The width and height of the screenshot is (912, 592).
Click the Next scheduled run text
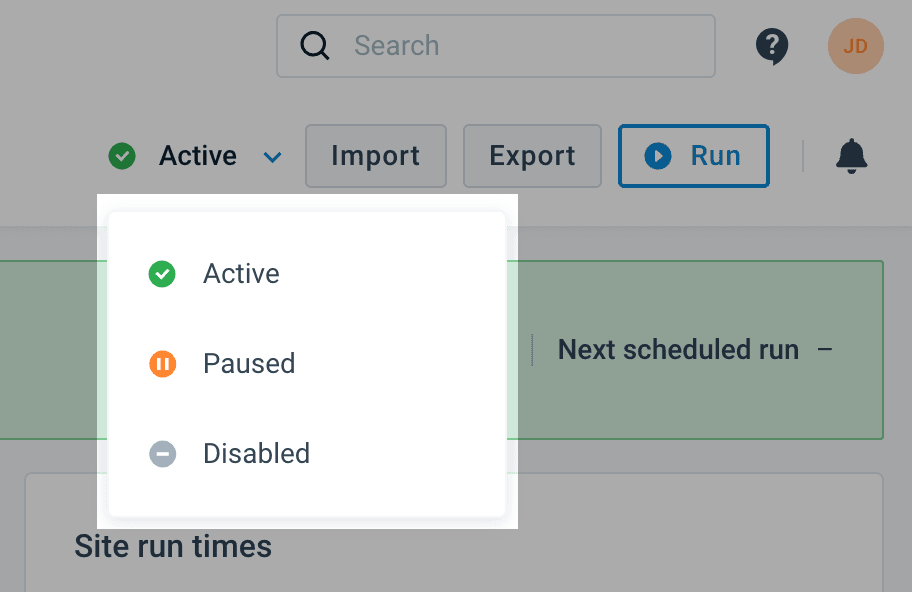(x=678, y=350)
